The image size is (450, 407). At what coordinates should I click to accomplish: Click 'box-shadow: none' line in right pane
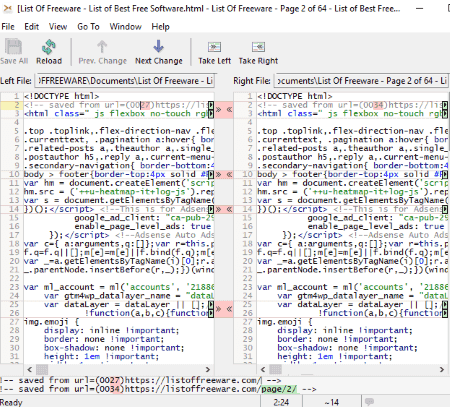(347, 348)
